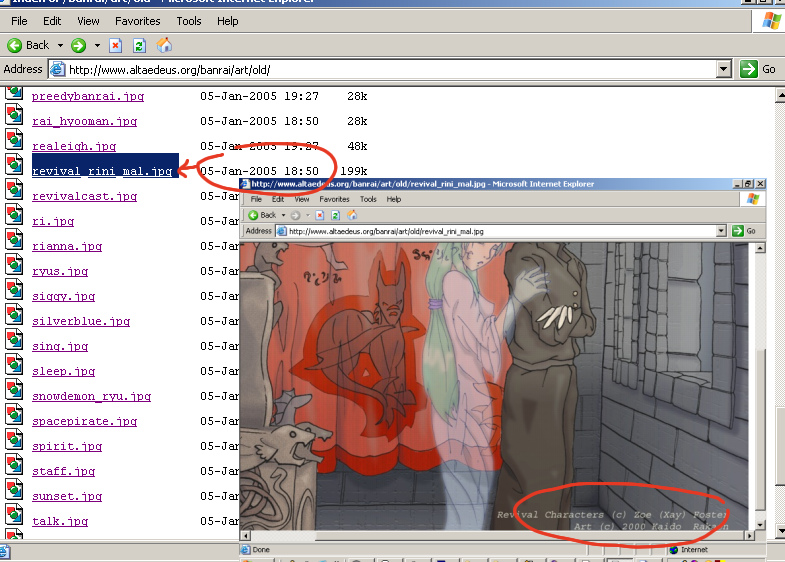
Task: Click the green Go arrow in main window
Action: [748, 69]
